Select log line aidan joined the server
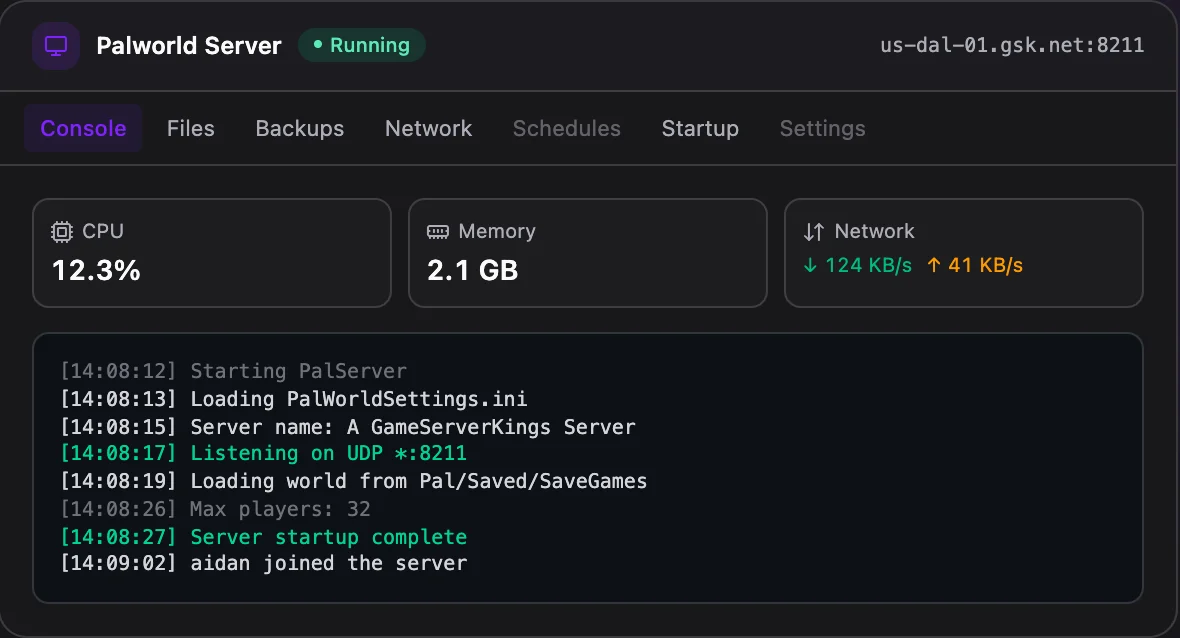This screenshot has height=638, width=1180. [263, 564]
